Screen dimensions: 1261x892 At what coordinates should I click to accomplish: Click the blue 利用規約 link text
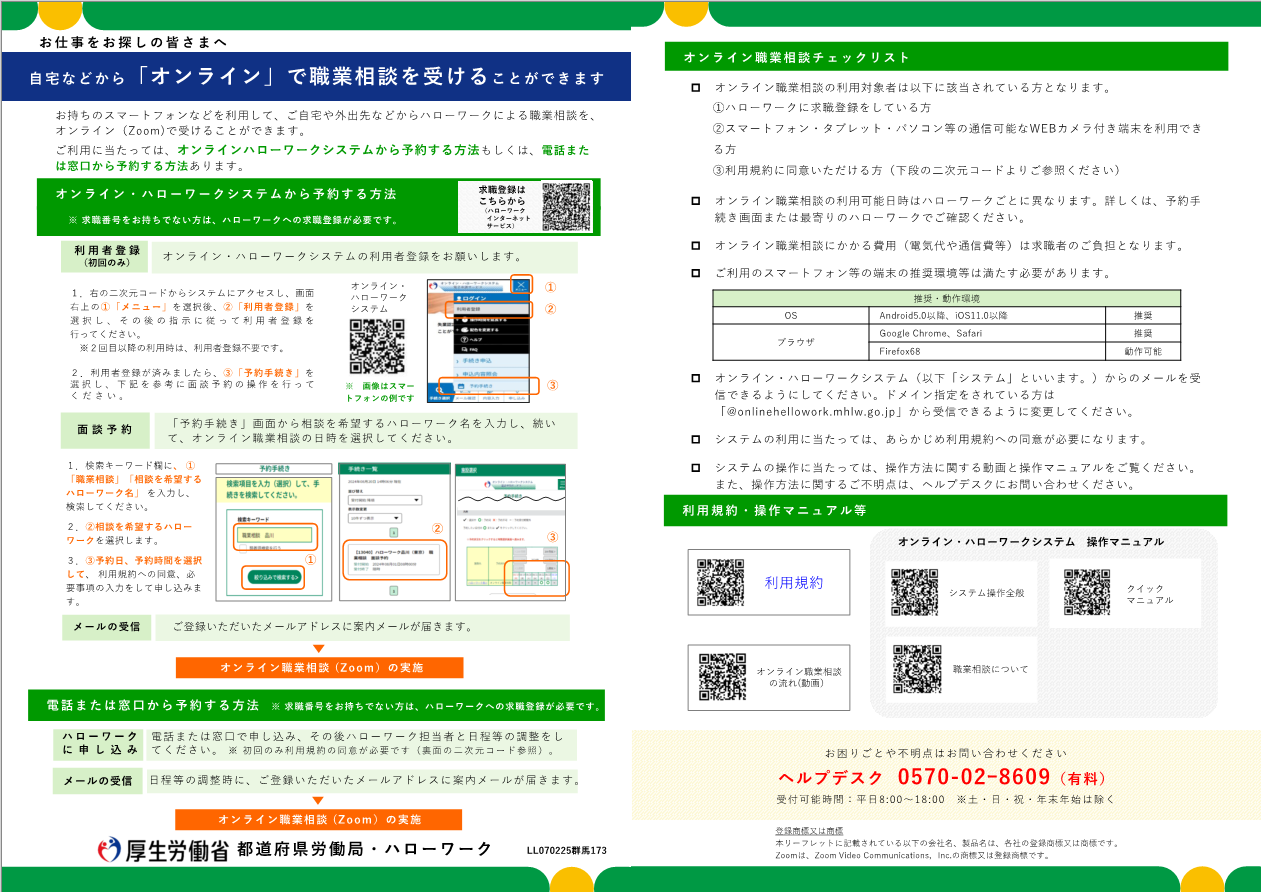(793, 582)
